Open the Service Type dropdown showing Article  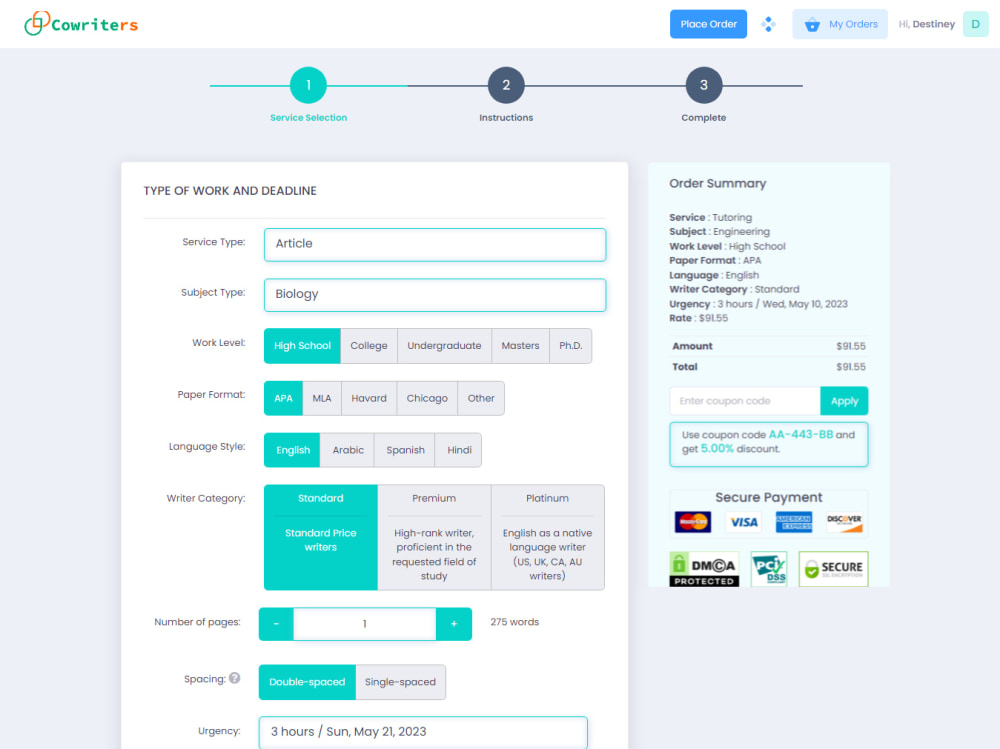435,244
